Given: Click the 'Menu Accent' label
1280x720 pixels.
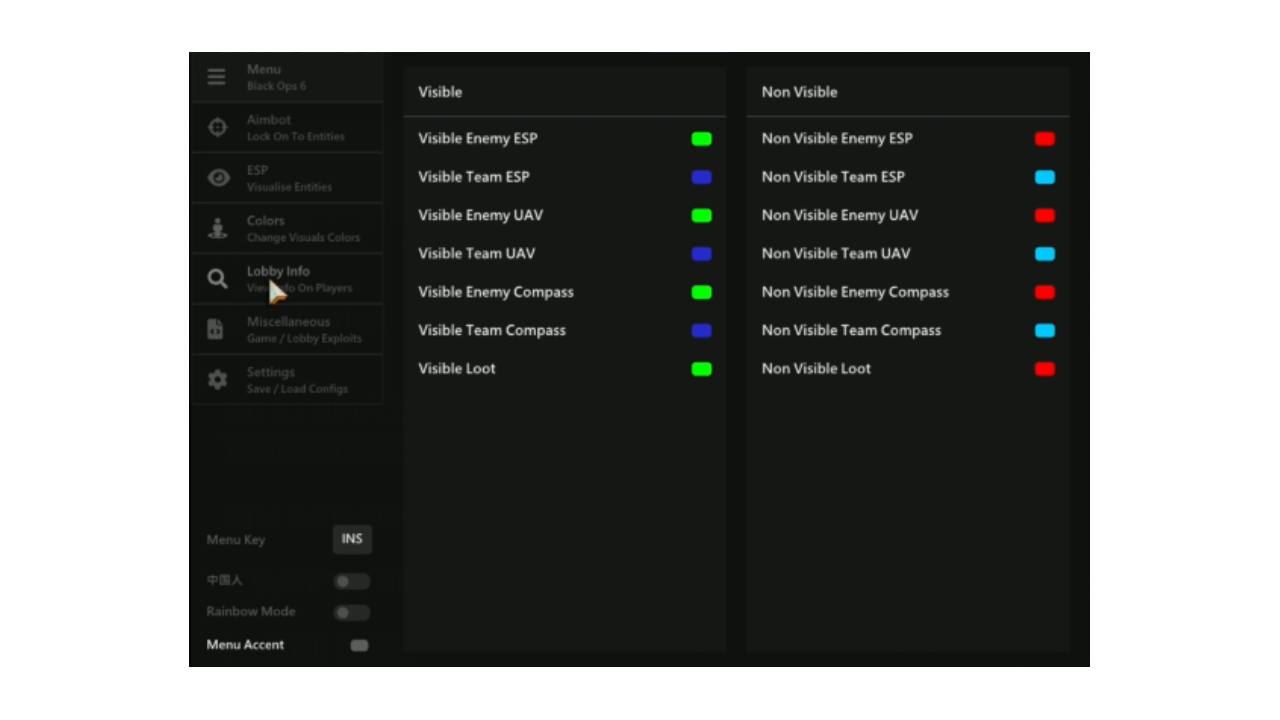Looking at the screenshot, I should [x=245, y=645].
